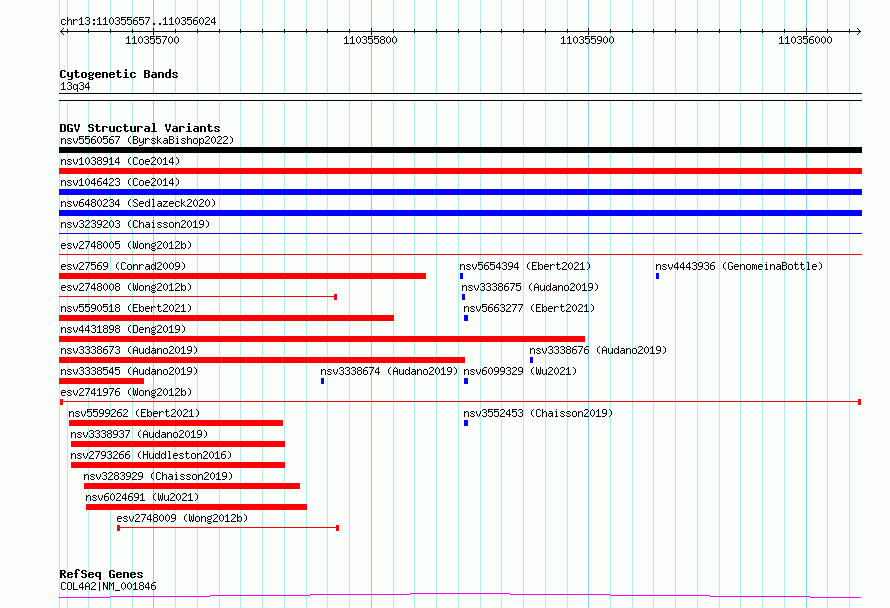Click the blue marker under nsv6099329

[x=466, y=381]
